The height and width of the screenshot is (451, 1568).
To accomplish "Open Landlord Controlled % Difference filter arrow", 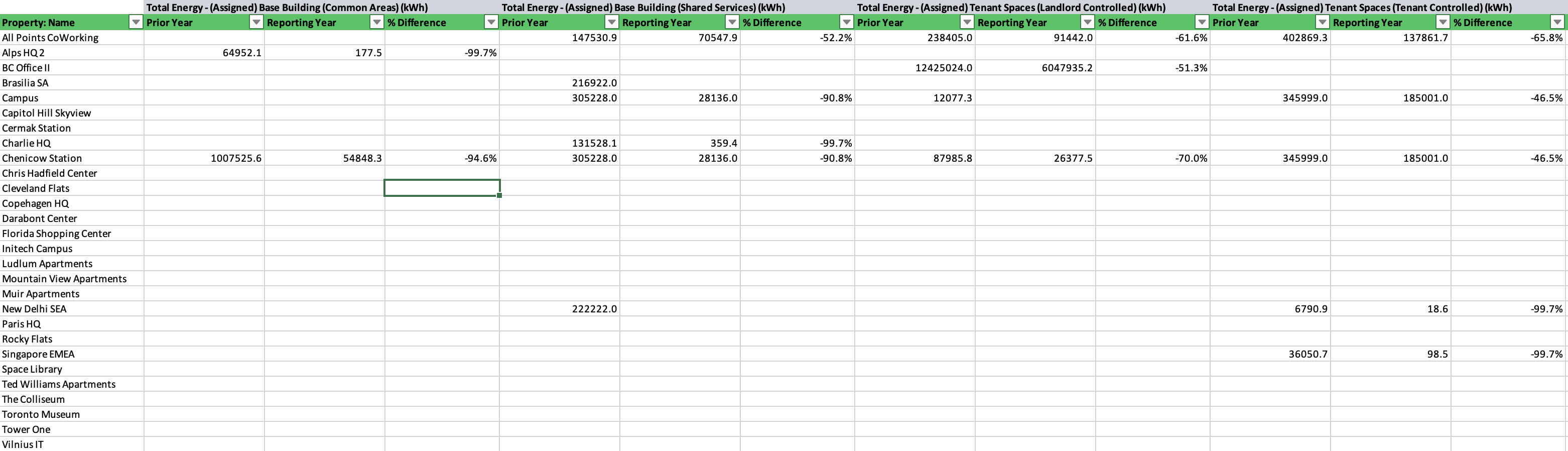I will click(x=1202, y=23).
